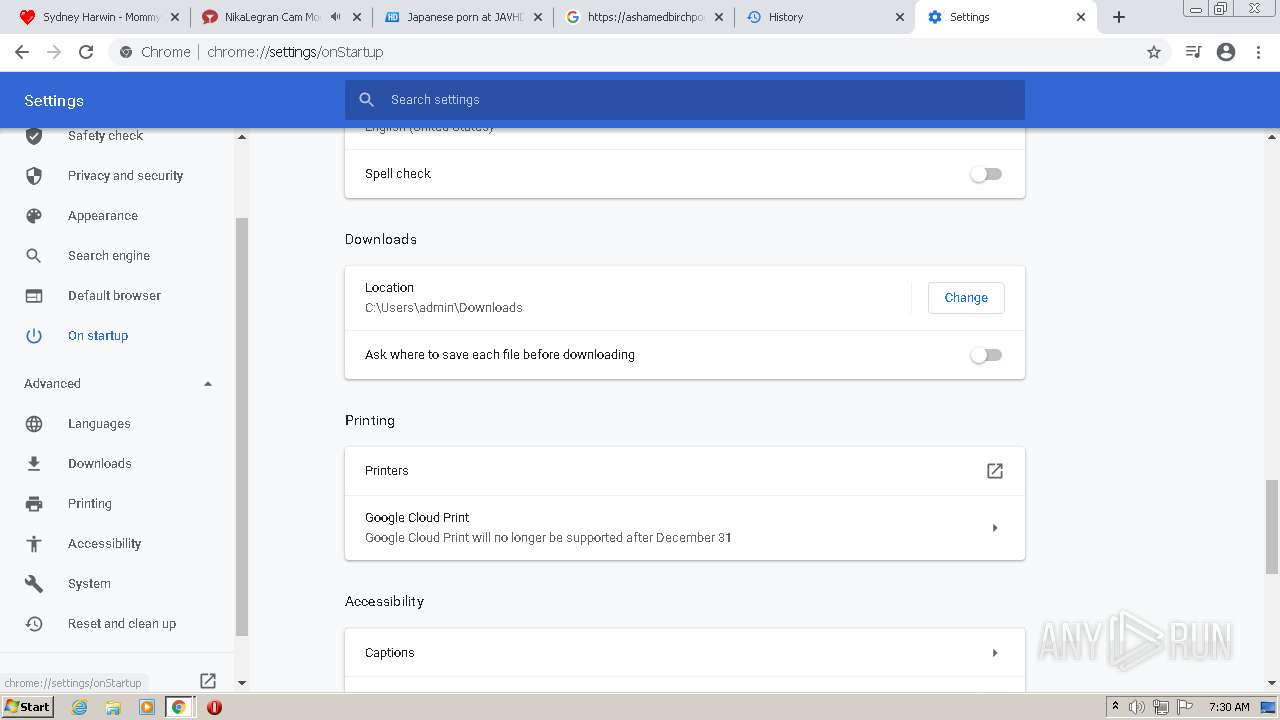This screenshot has width=1280, height=720.
Task: Open external link icon at sidebar bottom
Action: click(208, 681)
